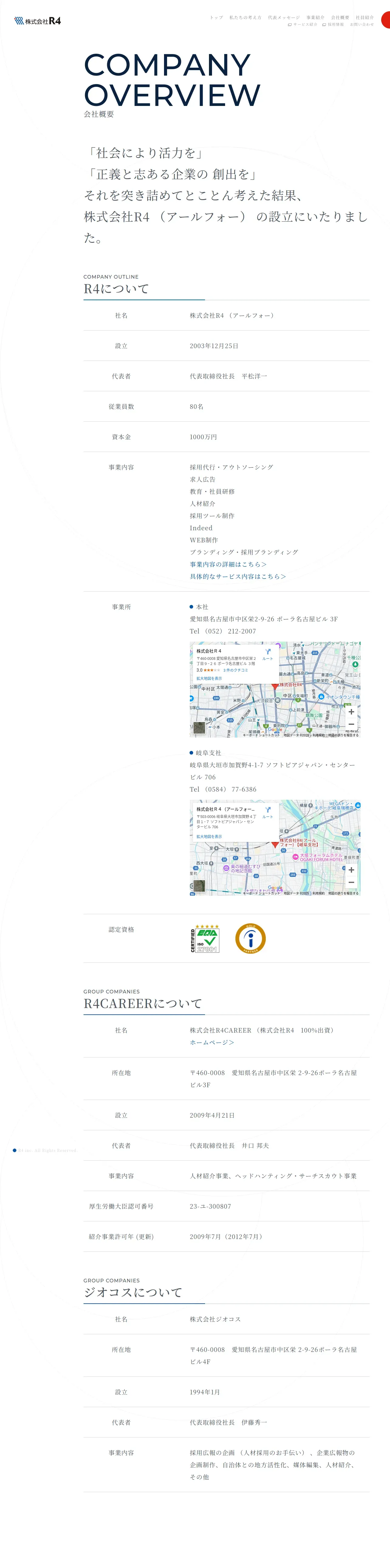Screen dimensions: 390x1568
Task: Click the EQA ISO 27001 certified badge
Action: [x=205, y=938]
